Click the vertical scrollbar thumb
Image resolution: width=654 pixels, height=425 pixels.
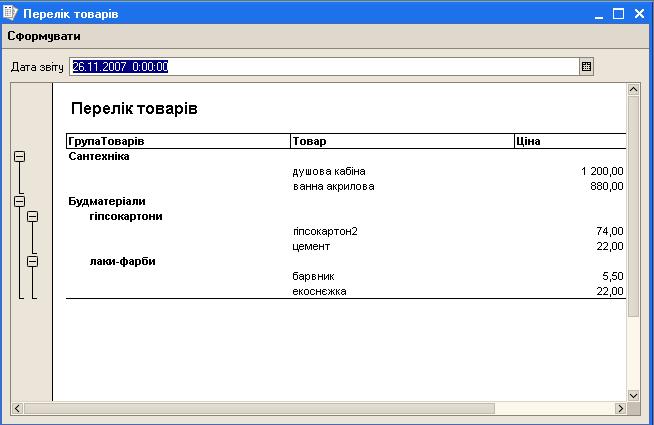(633, 206)
